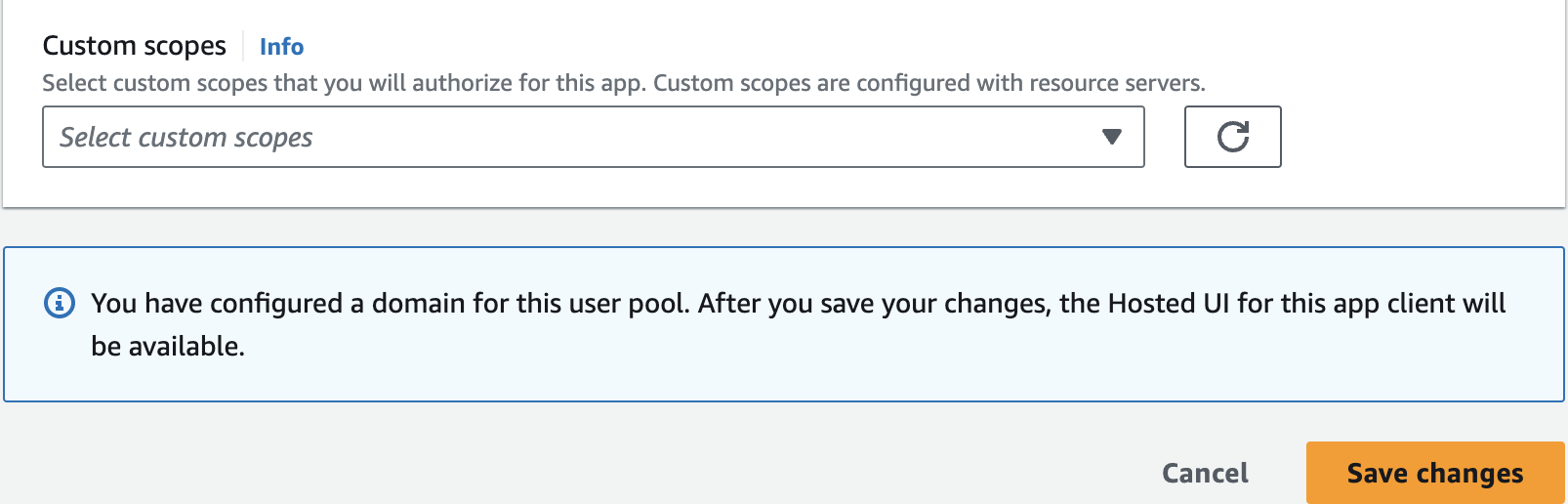This screenshot has height=504, width=1568.
Task: Click the square refresh button
Action: [1232, 137]
